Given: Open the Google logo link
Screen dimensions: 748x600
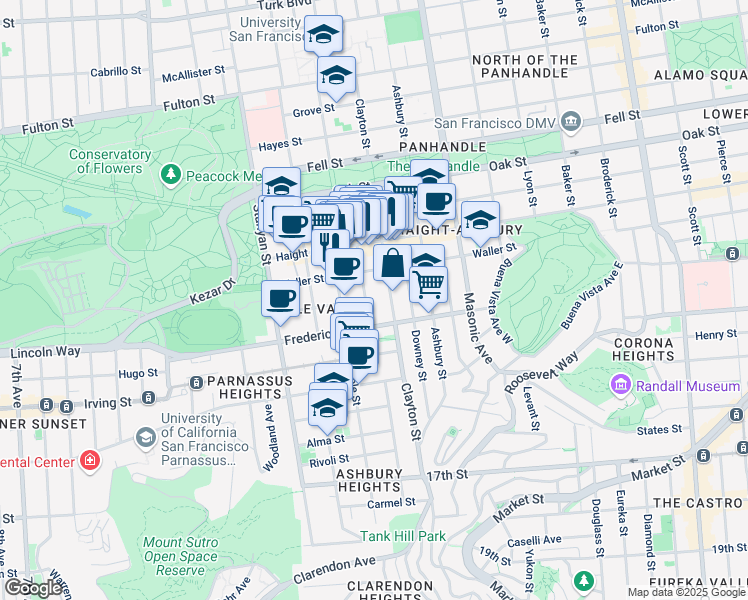Looking at the screenshot, I should pyautogui.click(x=32, y=588).
